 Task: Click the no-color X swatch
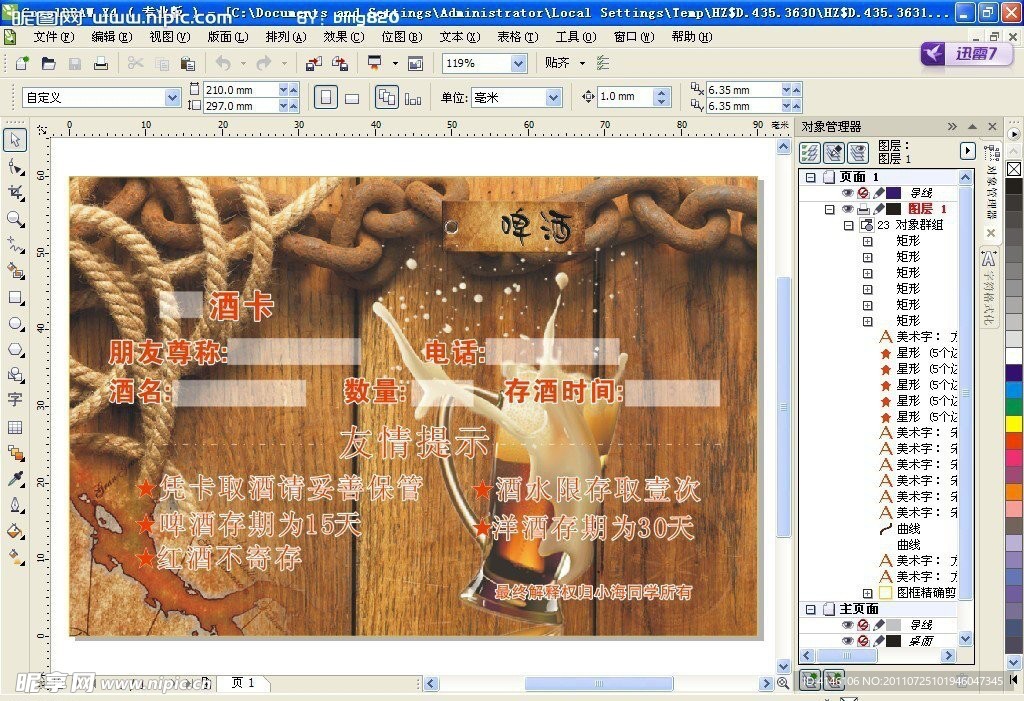pyautogui.click(x=1014, y=169)
